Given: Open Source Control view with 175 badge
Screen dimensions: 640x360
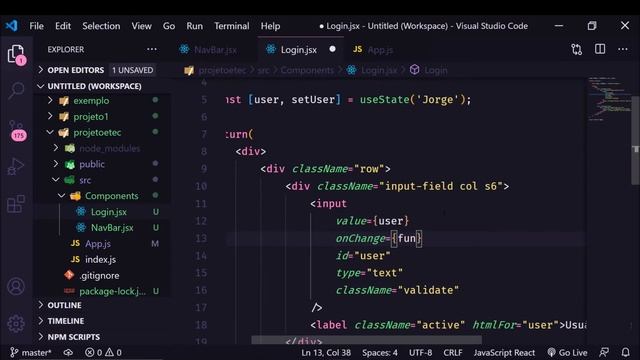Looking at the screenshot, I should click(17, 130).
